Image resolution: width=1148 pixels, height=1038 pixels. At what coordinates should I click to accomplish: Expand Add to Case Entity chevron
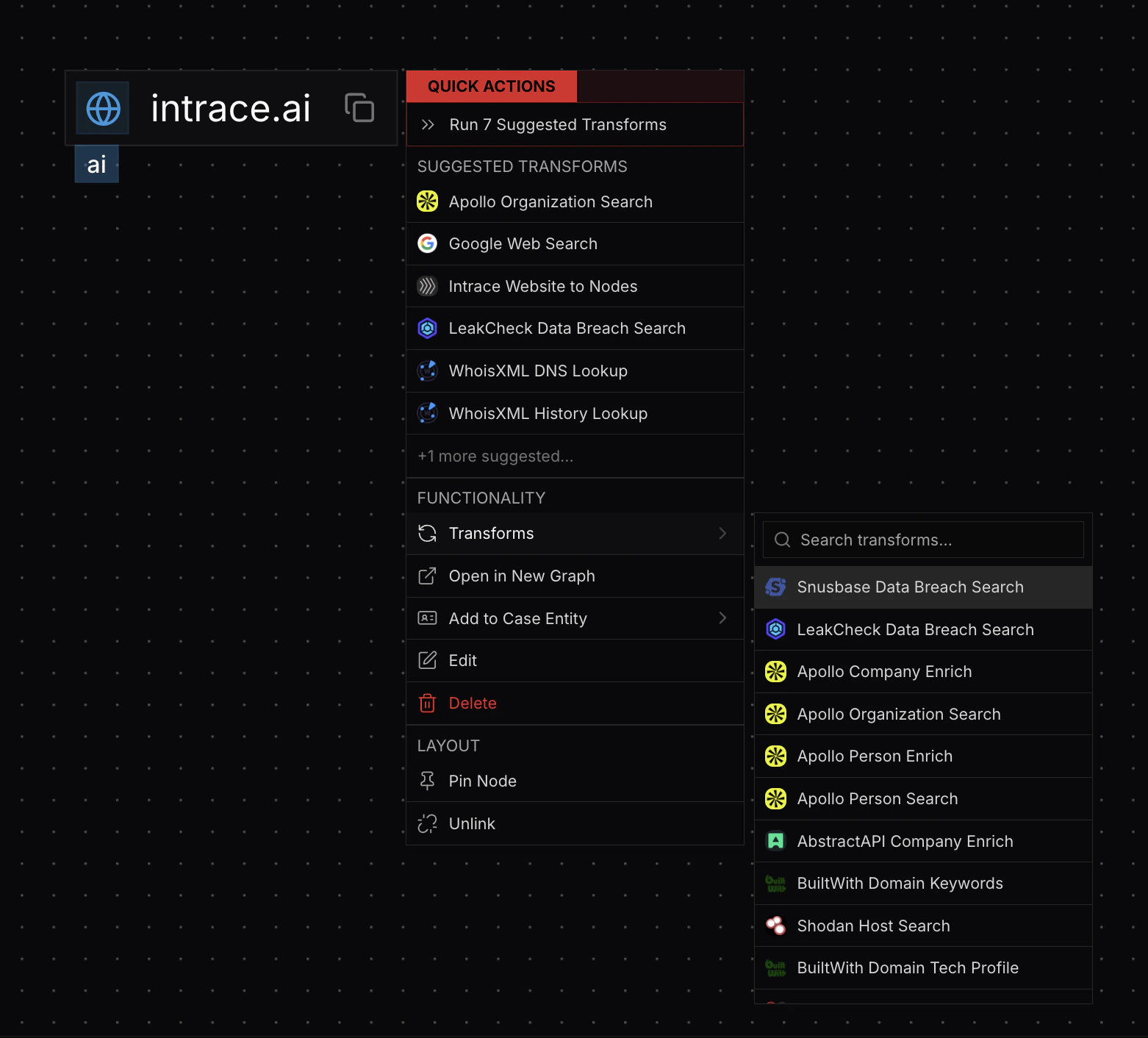722,618
